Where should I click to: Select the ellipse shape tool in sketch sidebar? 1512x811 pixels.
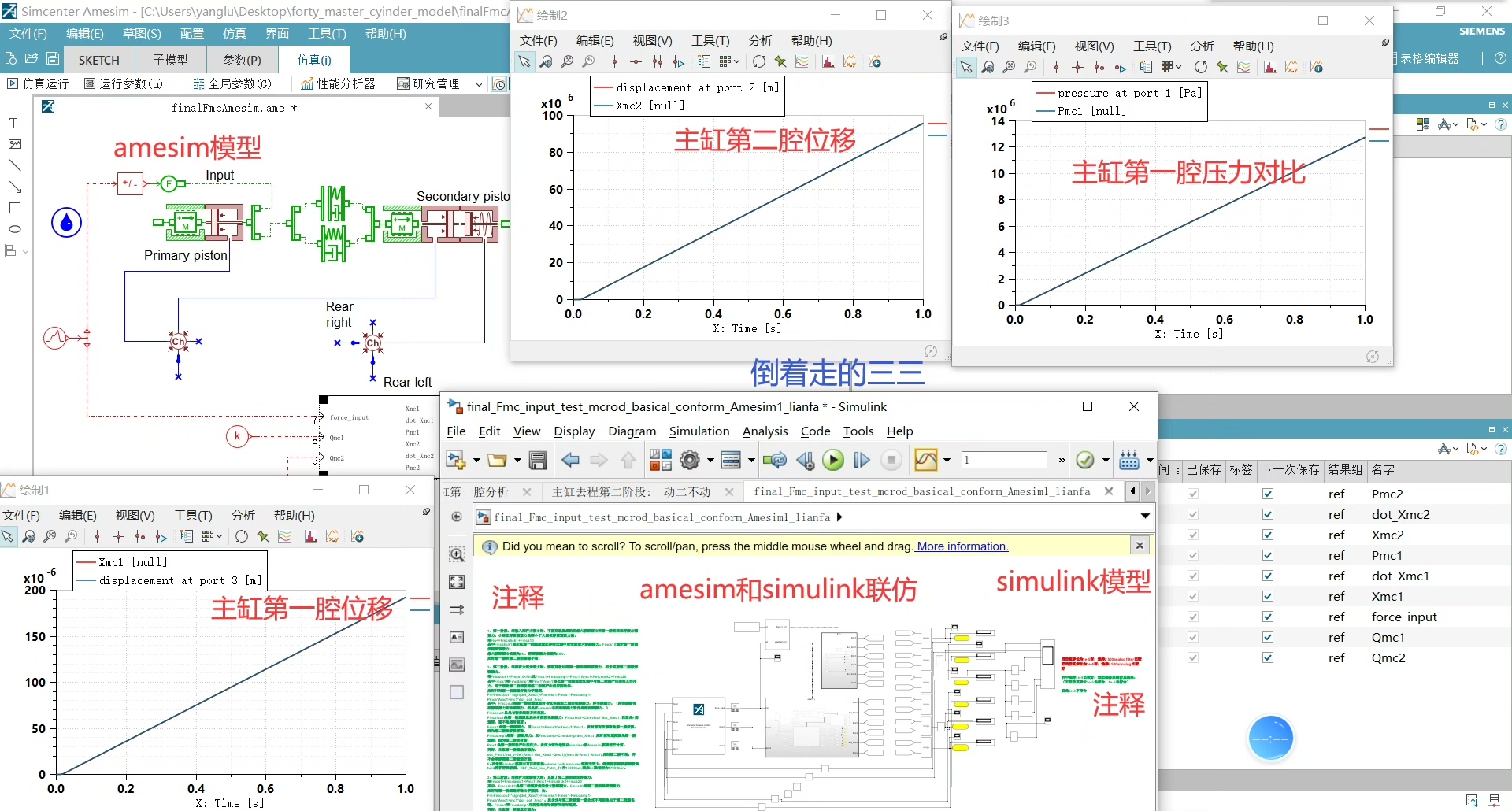click(15, 229)
